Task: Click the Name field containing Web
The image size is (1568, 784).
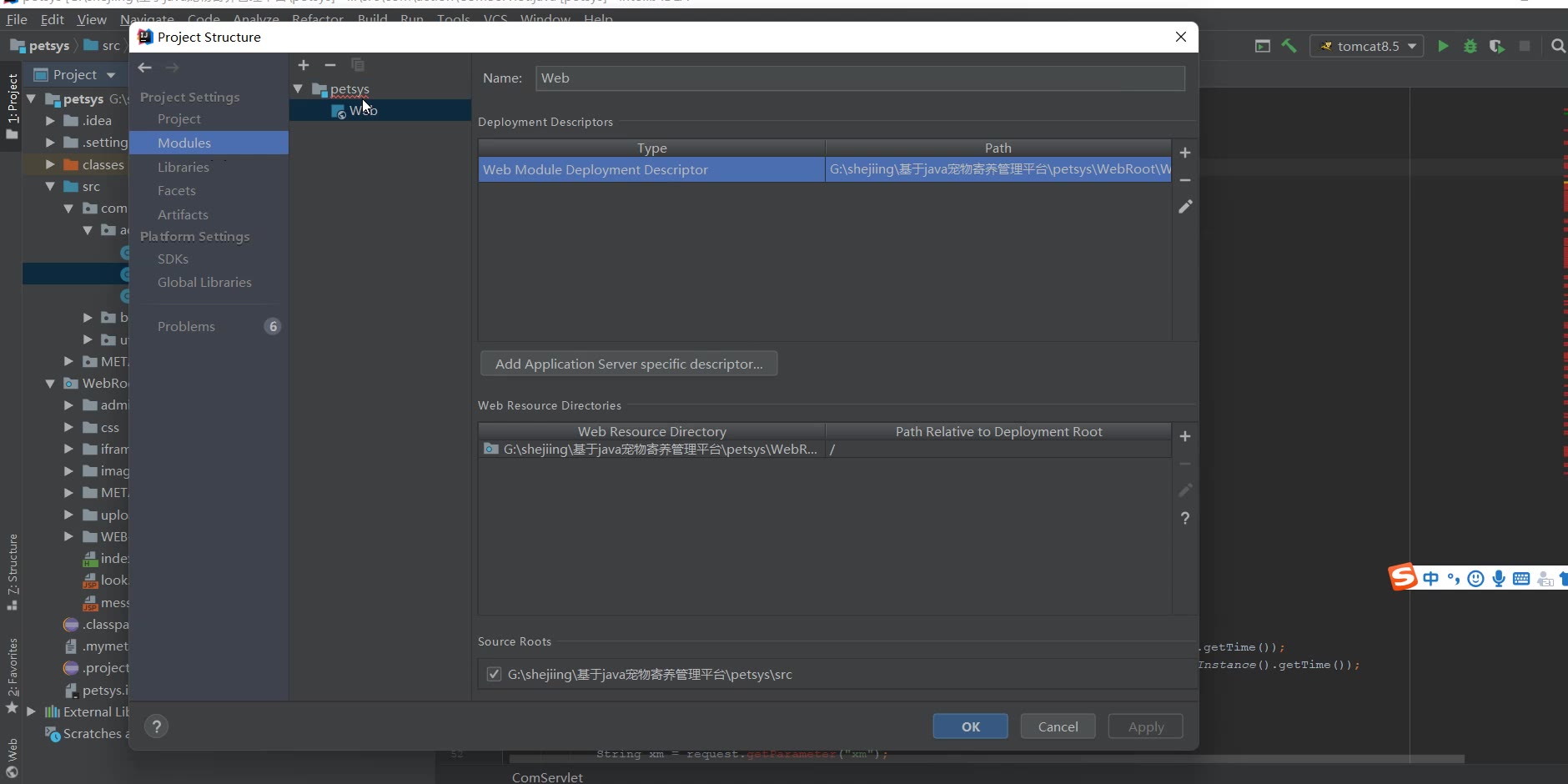Action: (x=860, y=78)
